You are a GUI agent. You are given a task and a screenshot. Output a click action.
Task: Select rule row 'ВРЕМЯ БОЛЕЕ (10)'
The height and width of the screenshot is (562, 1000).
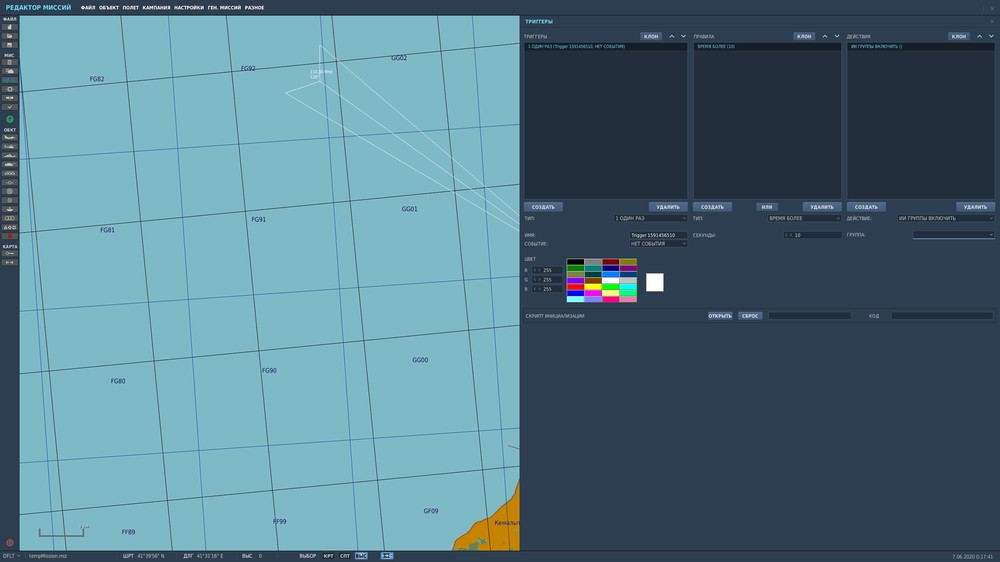click(x=767, y=47)
